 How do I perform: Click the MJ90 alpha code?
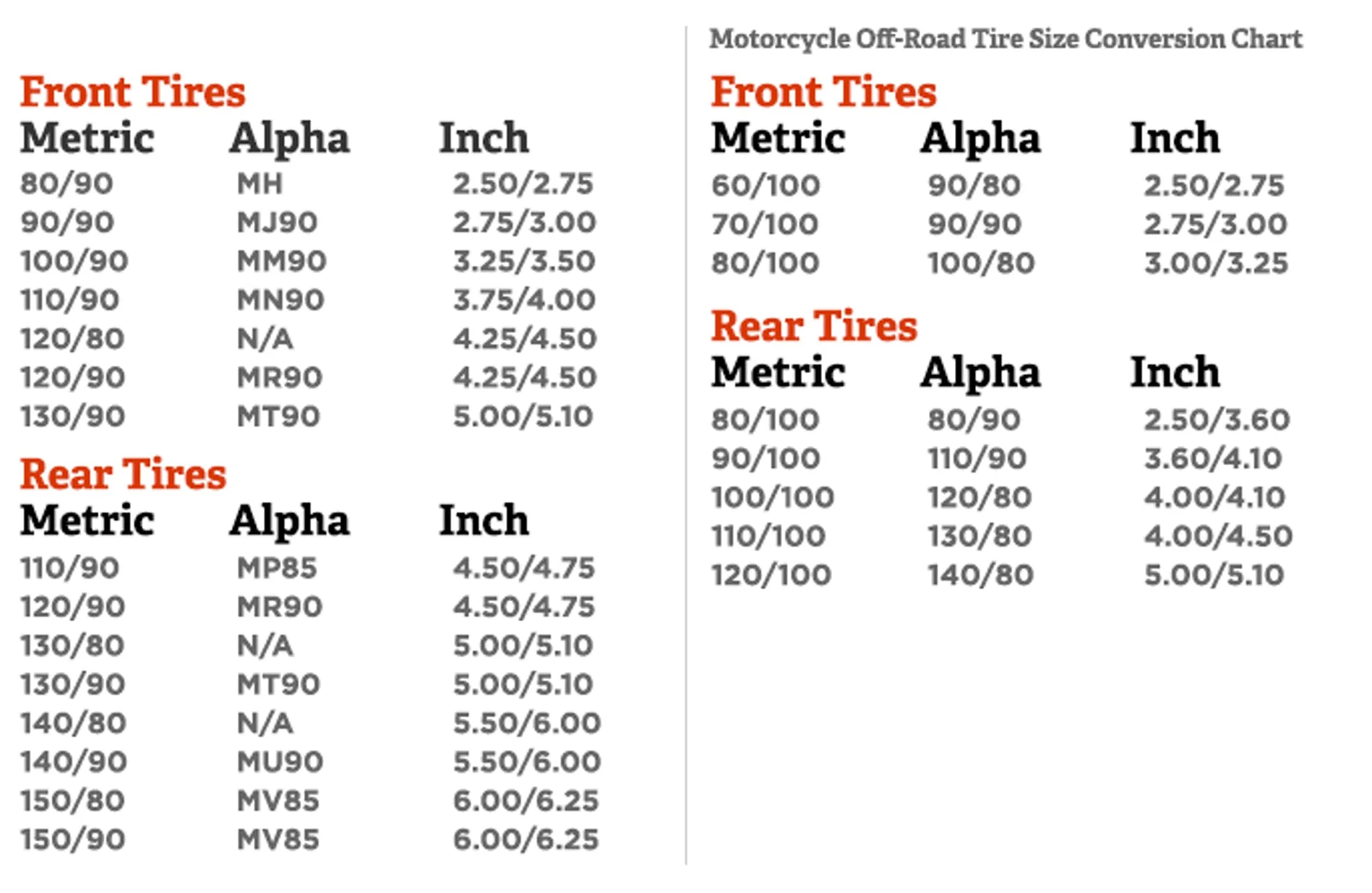[x=277, y=223]
